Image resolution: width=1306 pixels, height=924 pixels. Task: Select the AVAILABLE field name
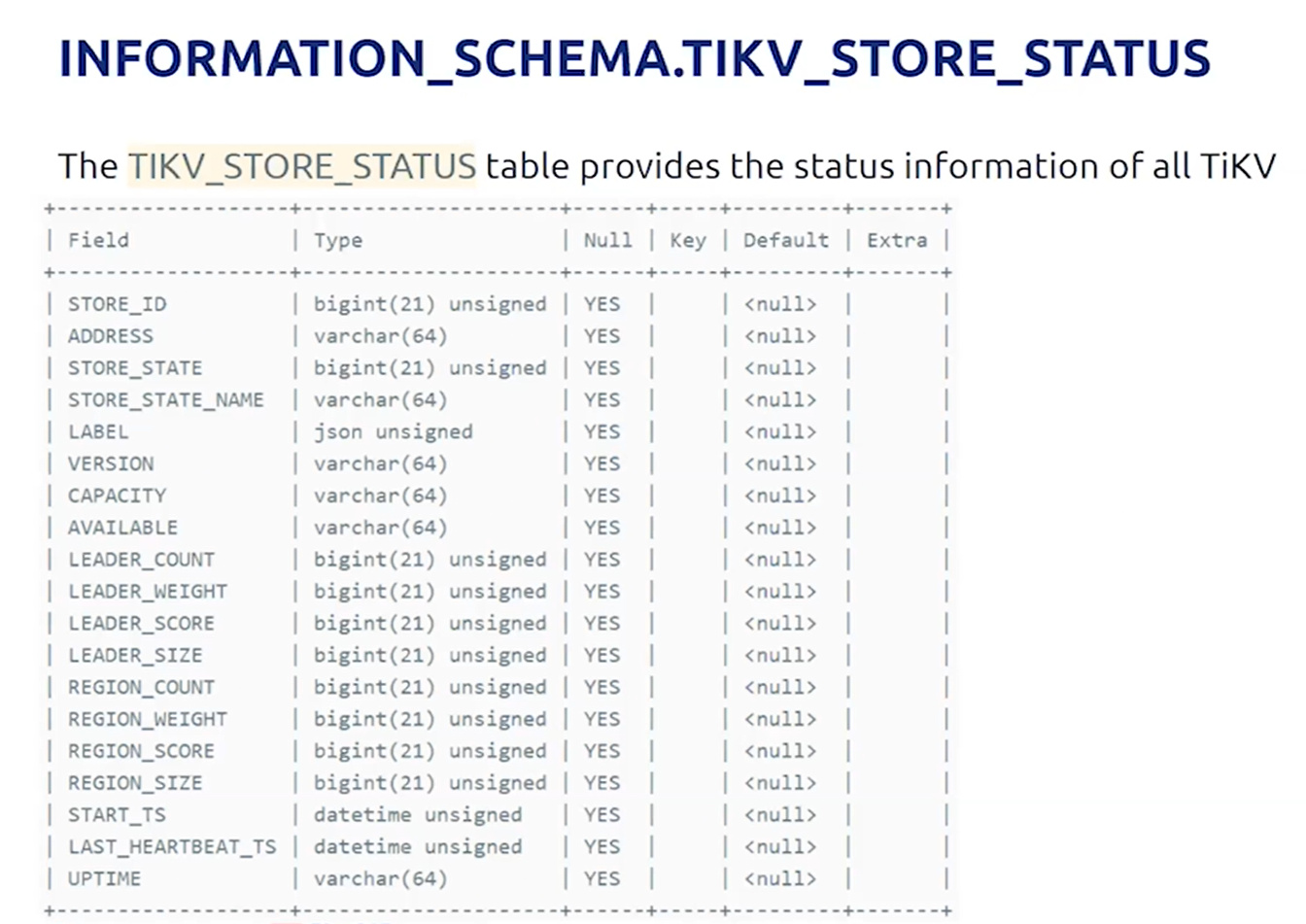(122, 528)
